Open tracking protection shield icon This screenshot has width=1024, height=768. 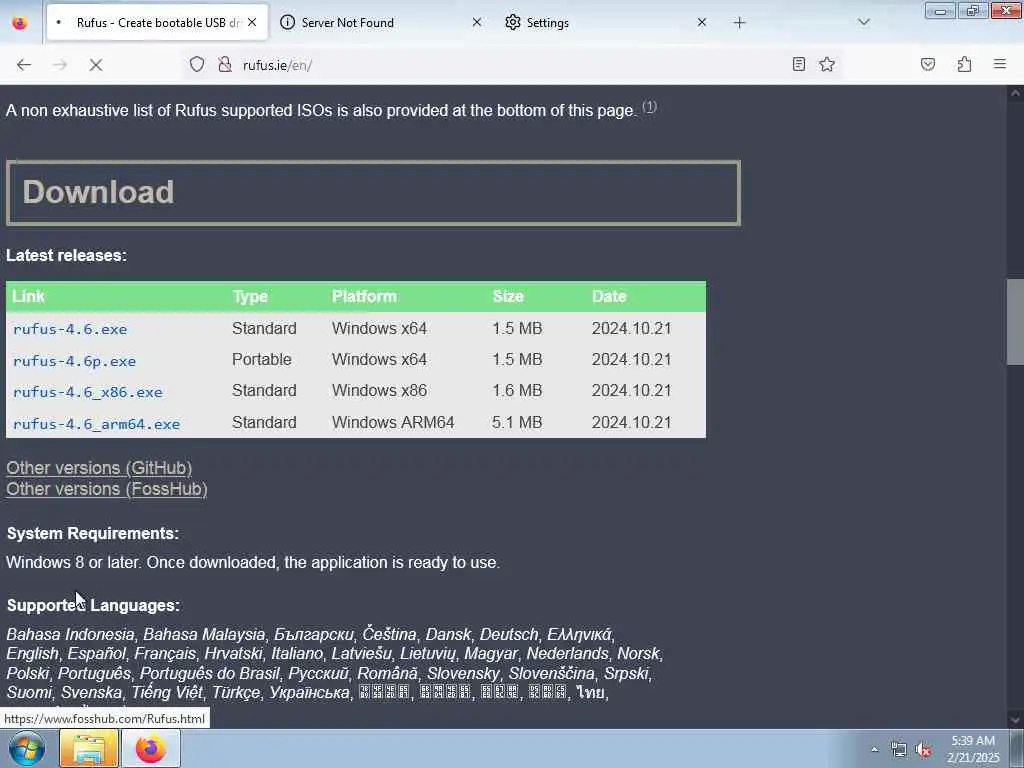(x=197, y=64)
